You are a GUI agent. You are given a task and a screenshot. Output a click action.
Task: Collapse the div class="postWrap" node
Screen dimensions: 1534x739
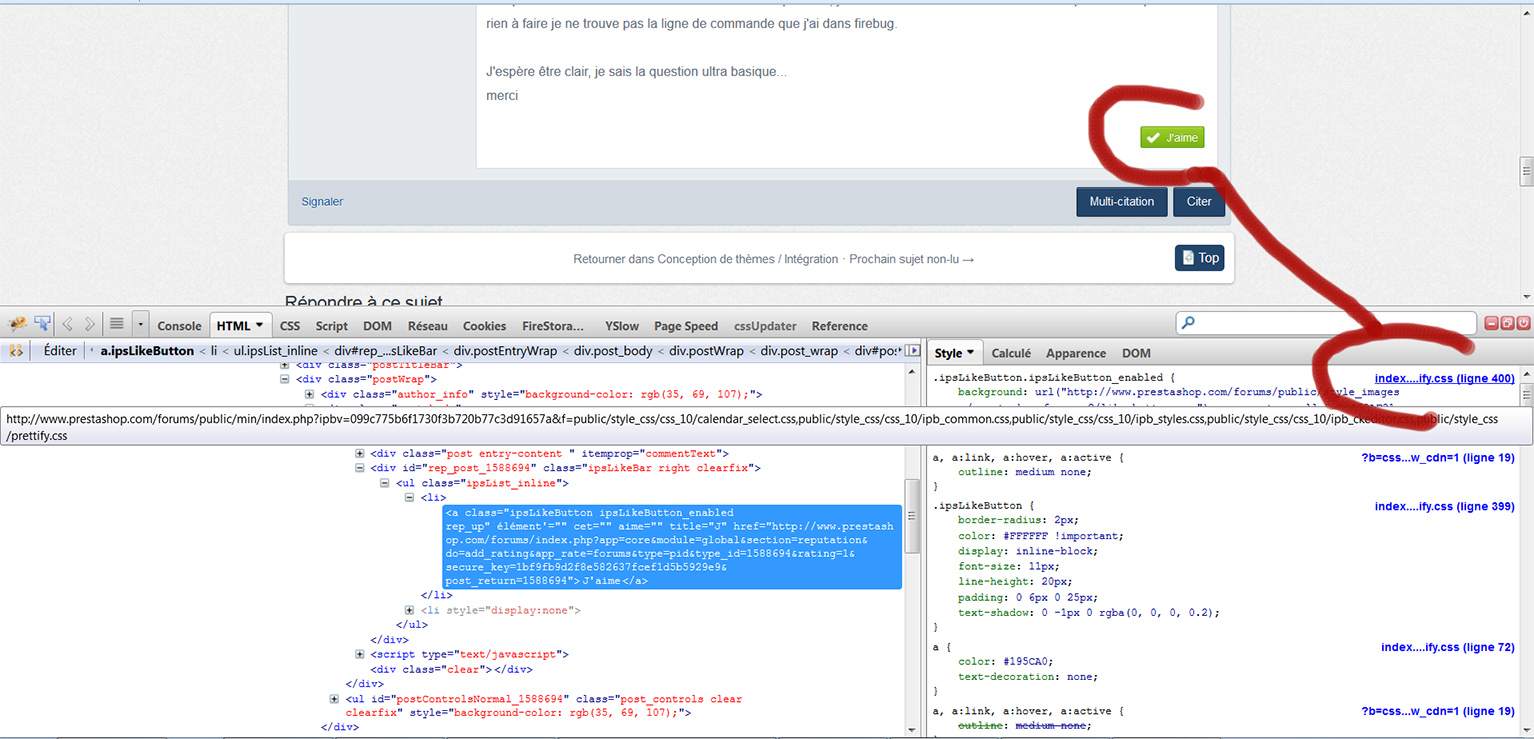click(285, 379)
